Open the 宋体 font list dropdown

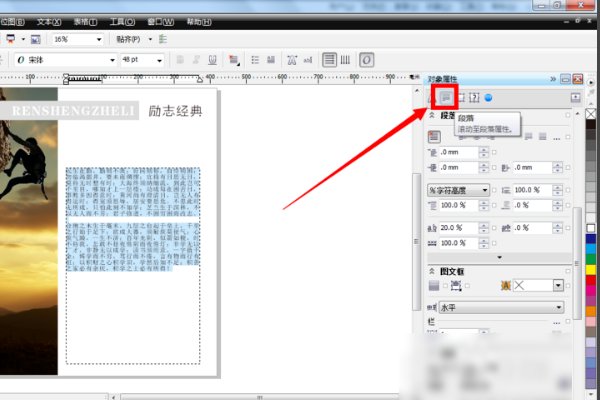point(112,60)
